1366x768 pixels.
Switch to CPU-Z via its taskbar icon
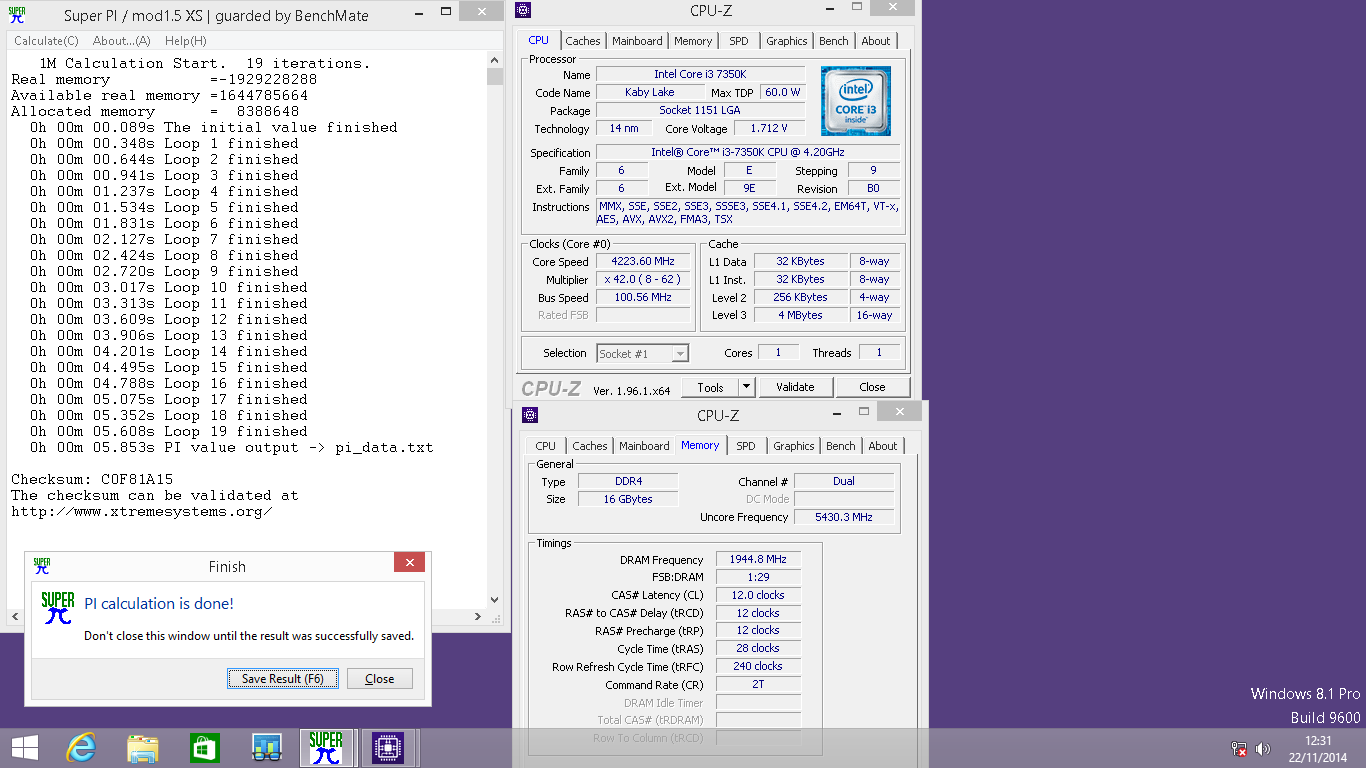coord(387,748)
